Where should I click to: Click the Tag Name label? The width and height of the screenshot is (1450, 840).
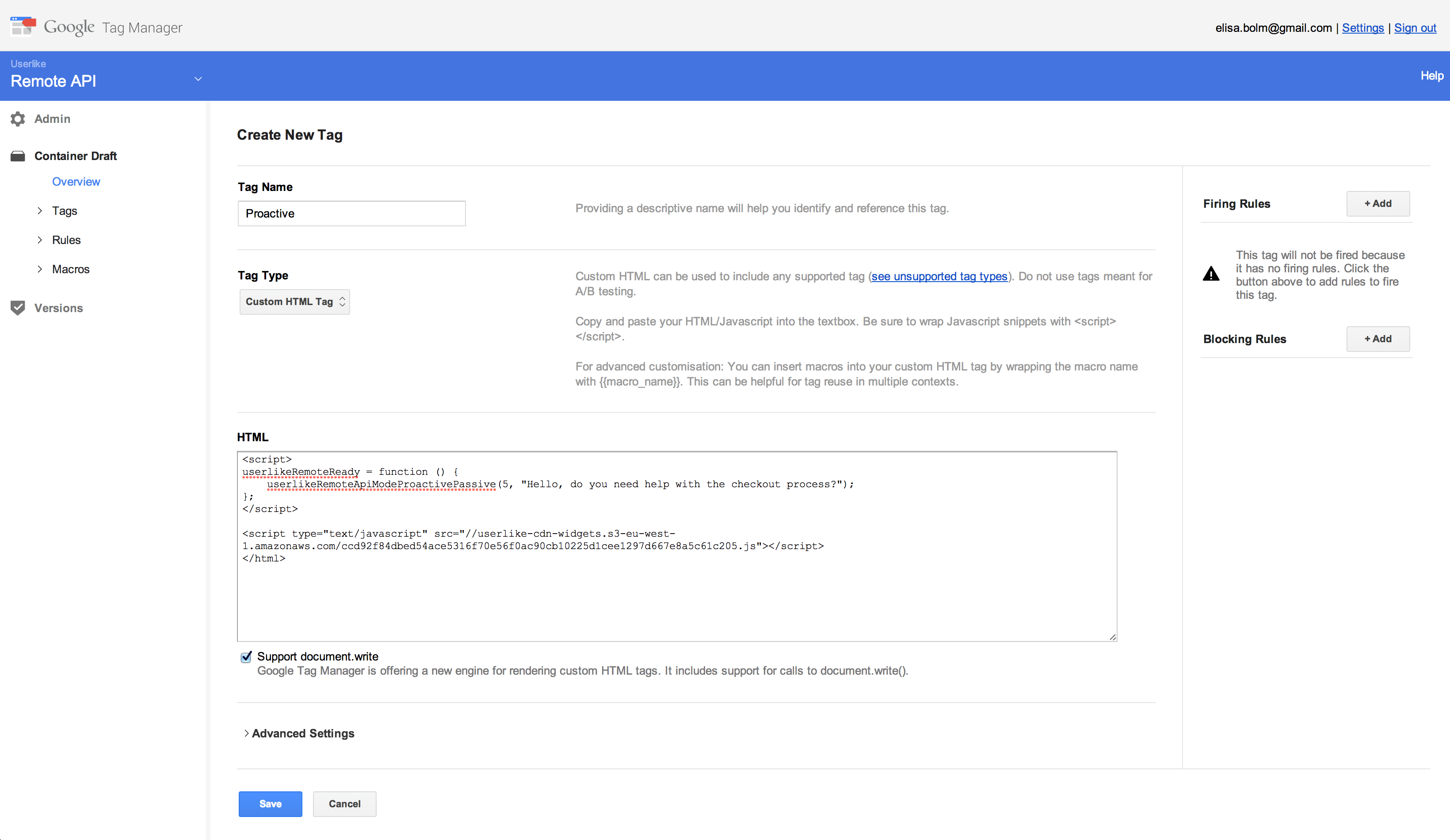(x=265, y=187)
